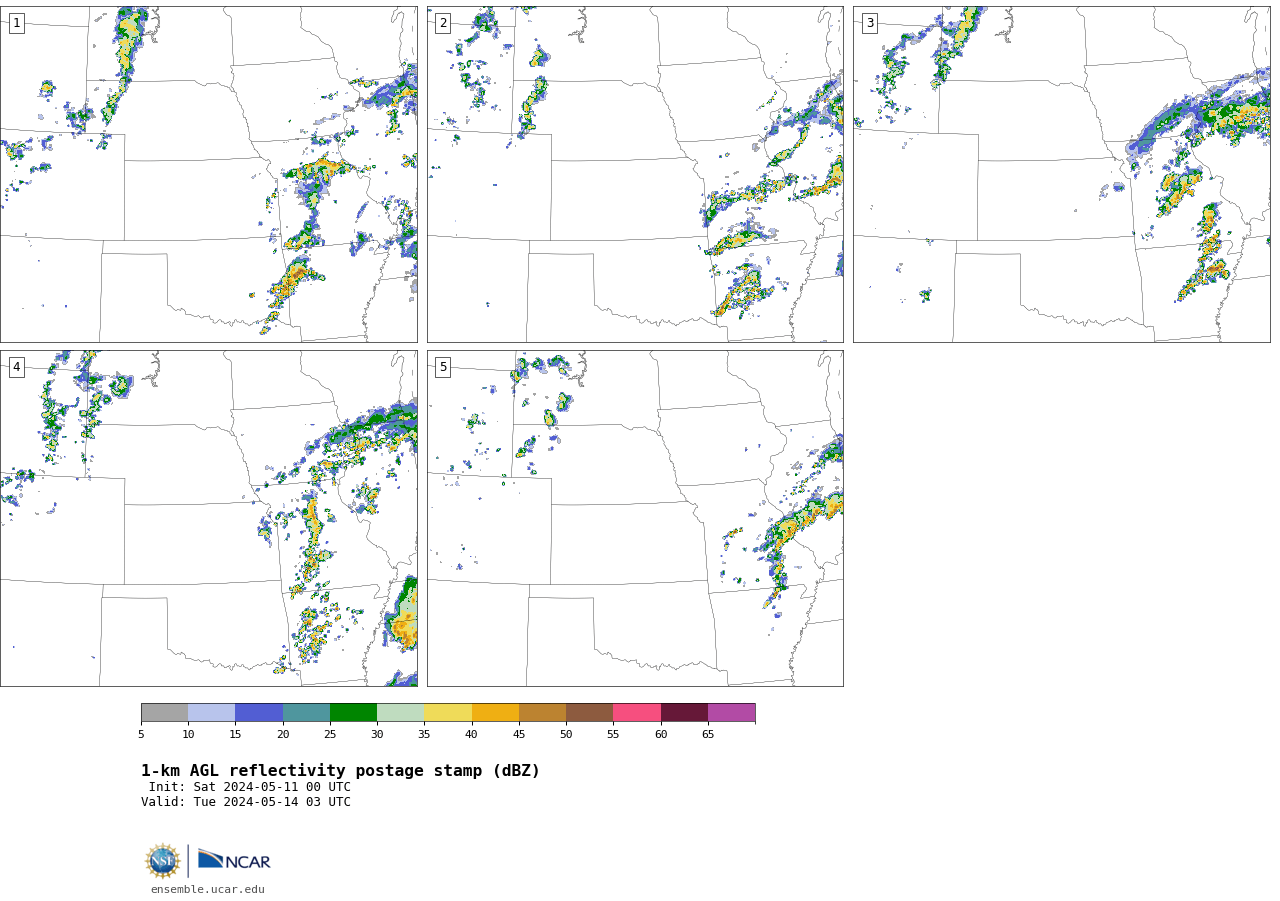Click the pink 55-60 dBZ swatch

[637, 712]
